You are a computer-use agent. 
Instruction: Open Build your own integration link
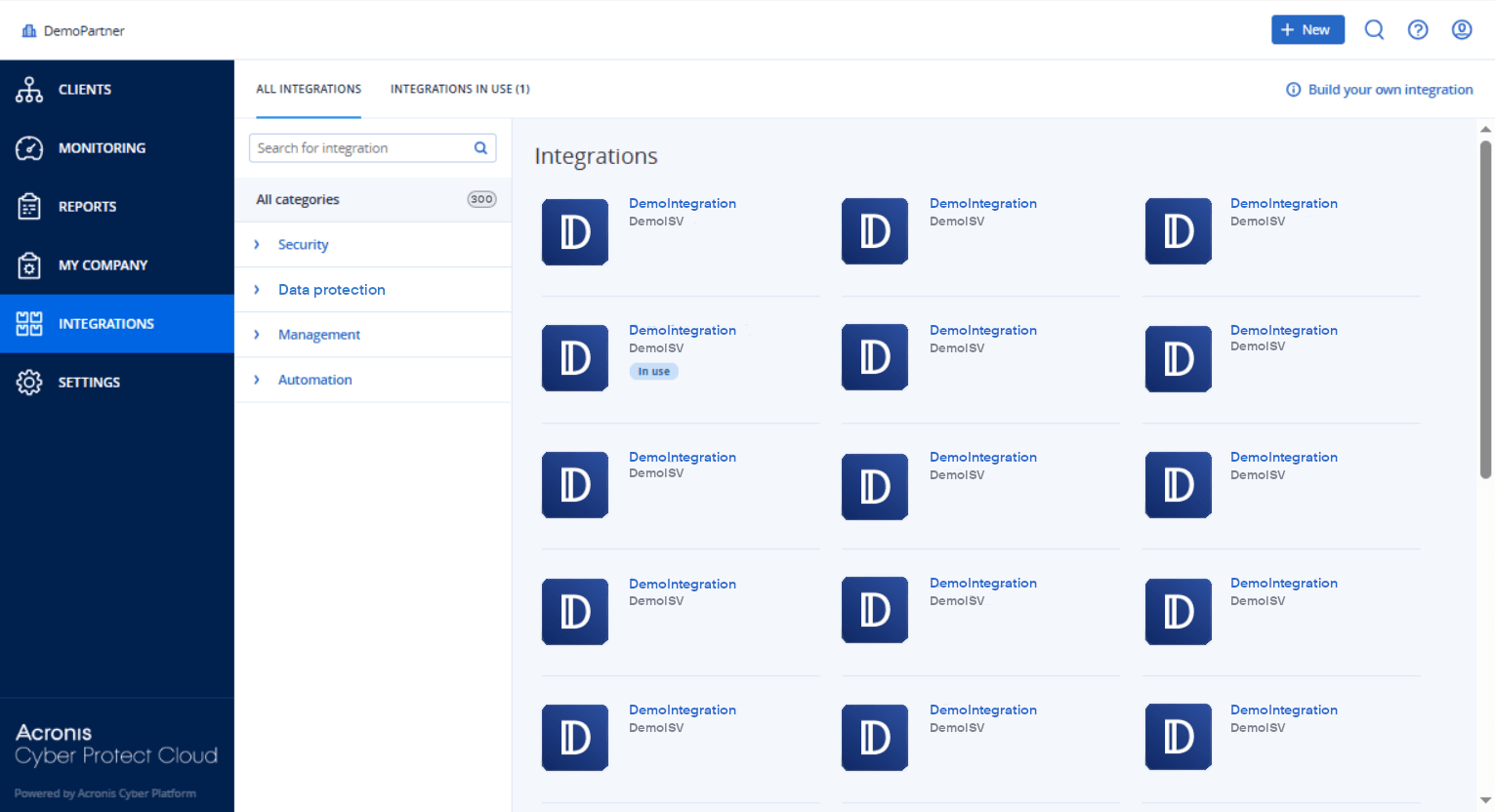coord(1390,90)
